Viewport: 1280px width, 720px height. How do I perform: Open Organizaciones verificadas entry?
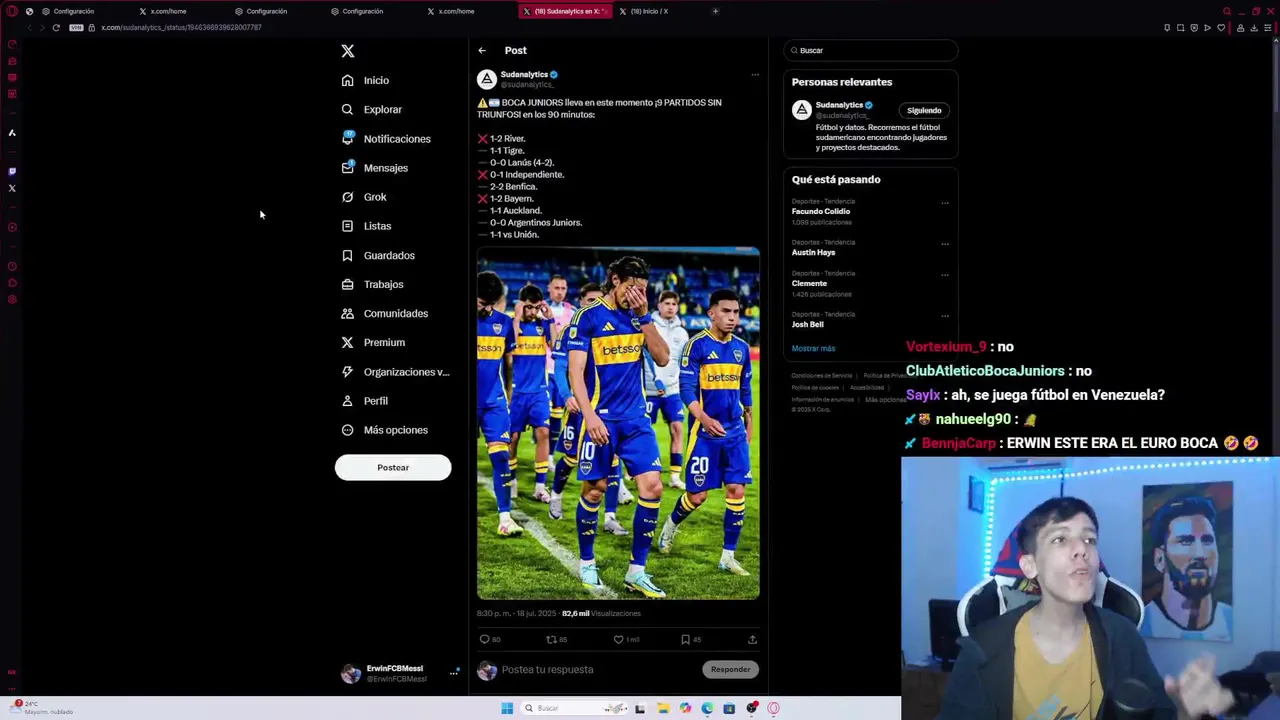pyautogui.click(x=395, y=372)
